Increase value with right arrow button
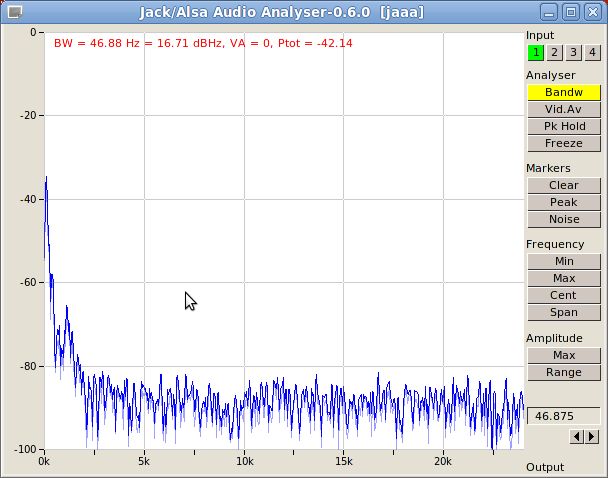Viewport: 608px width, 478px height. coord(592,437)
